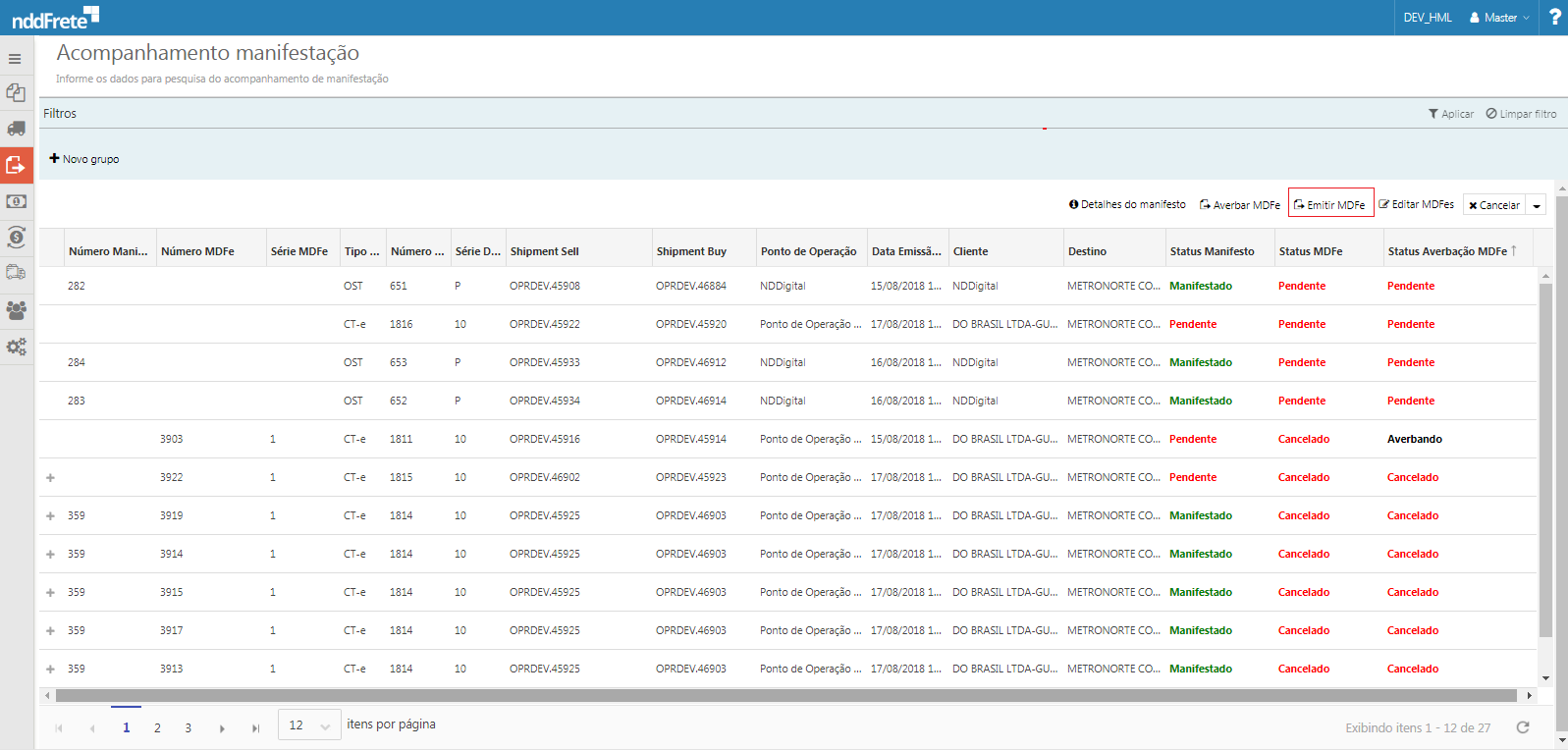1568x751 pixels.
Task: Click the help question mark icon
Action: 1555,18
